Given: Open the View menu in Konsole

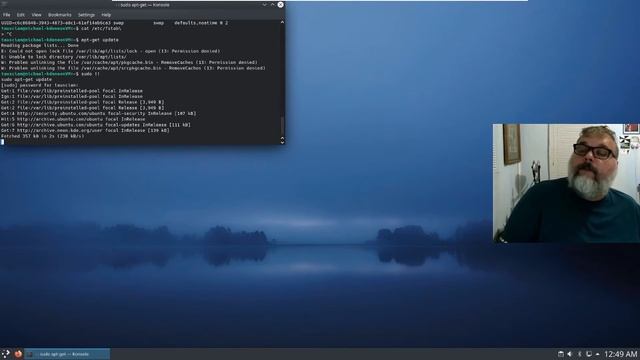Looking at the screenshot, I should pos(36,15).
